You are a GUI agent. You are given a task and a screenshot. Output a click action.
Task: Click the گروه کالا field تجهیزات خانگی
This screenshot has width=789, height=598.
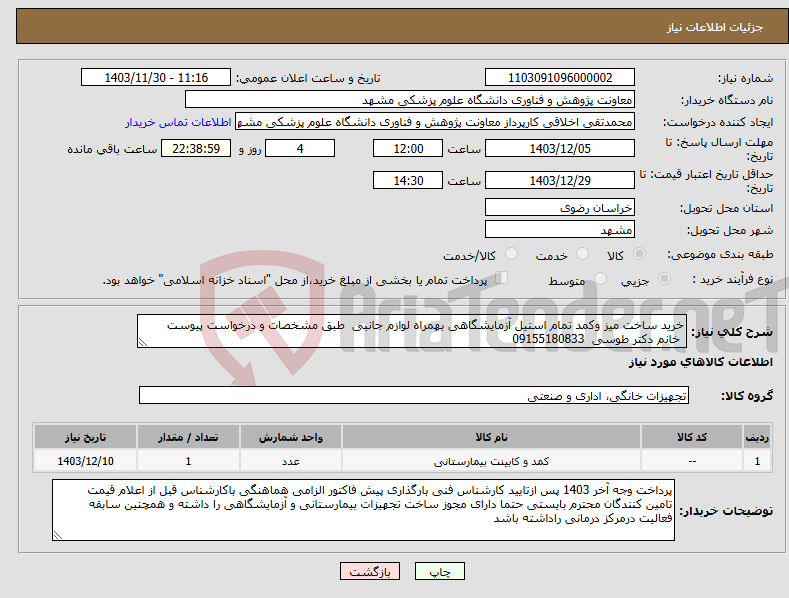414,396
